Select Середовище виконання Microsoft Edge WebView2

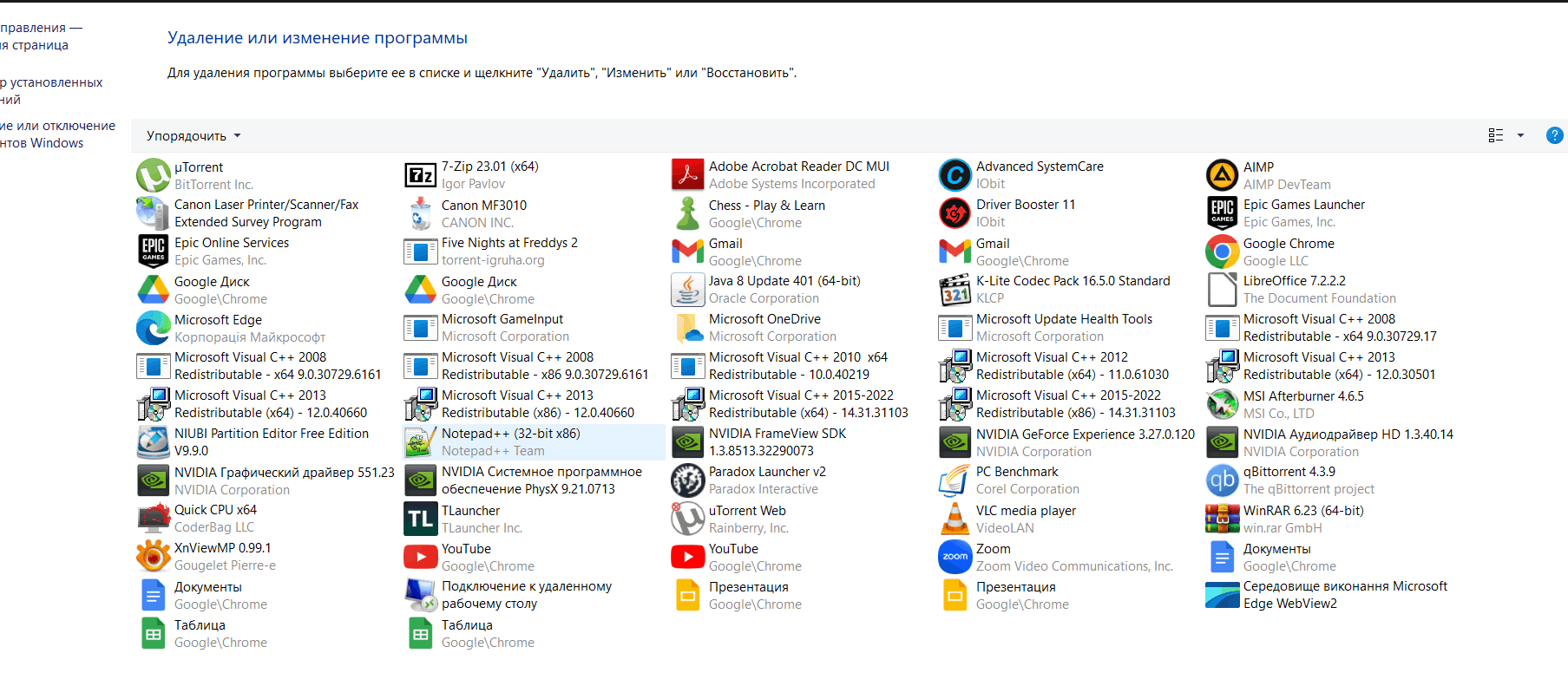(1334, 595)
